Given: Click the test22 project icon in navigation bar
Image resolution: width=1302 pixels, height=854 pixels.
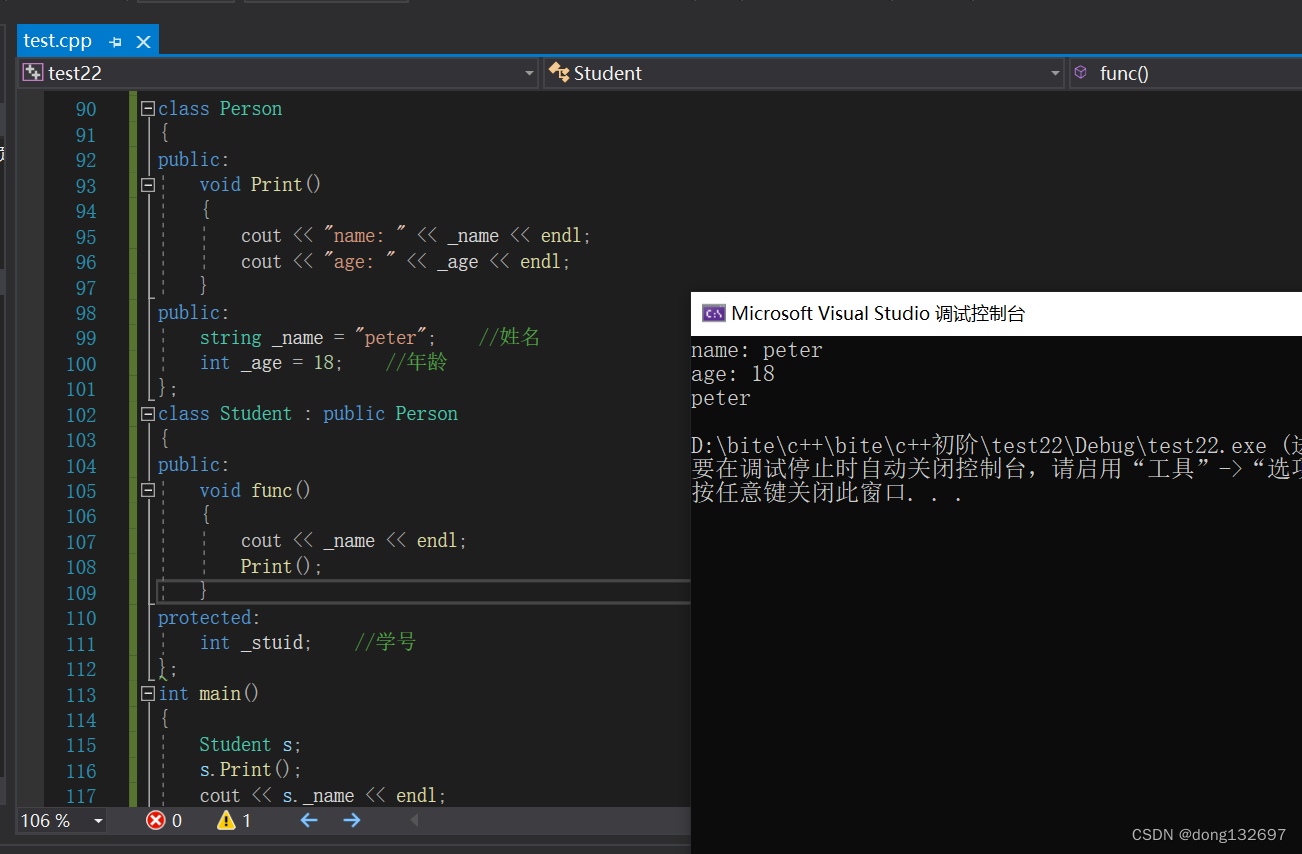Looking at the screenshot, I should [33, 73].
